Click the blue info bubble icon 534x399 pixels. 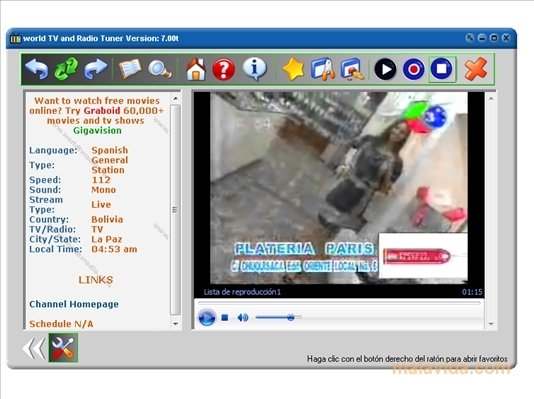254,69
